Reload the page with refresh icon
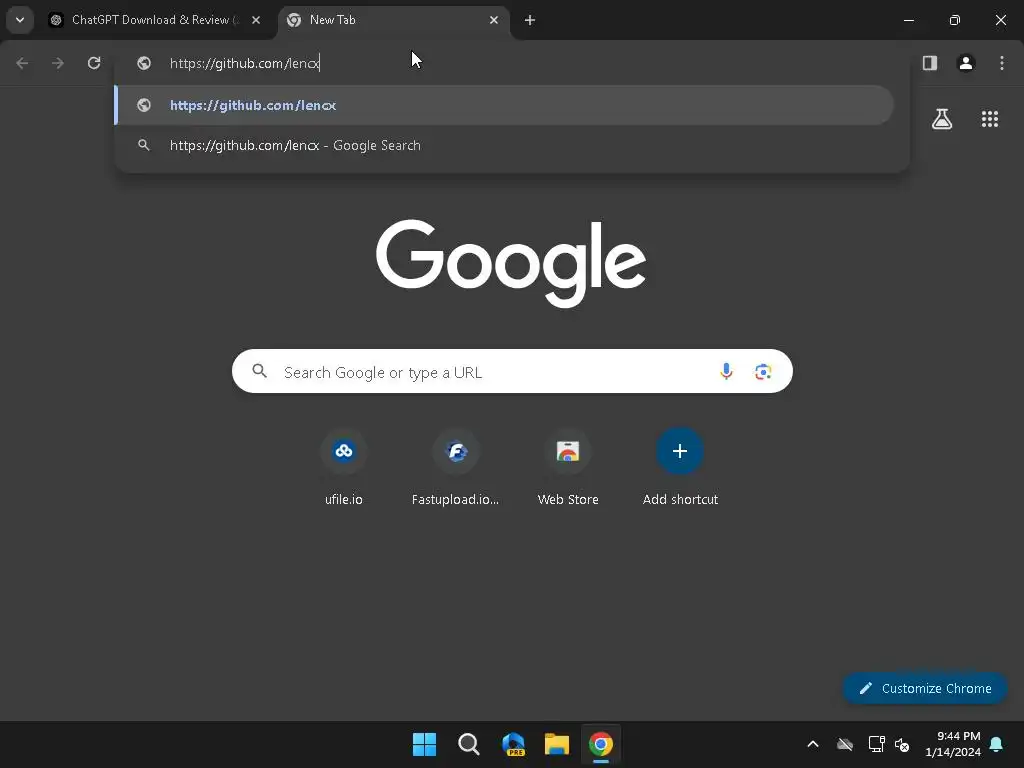 [x=94, y=63]
